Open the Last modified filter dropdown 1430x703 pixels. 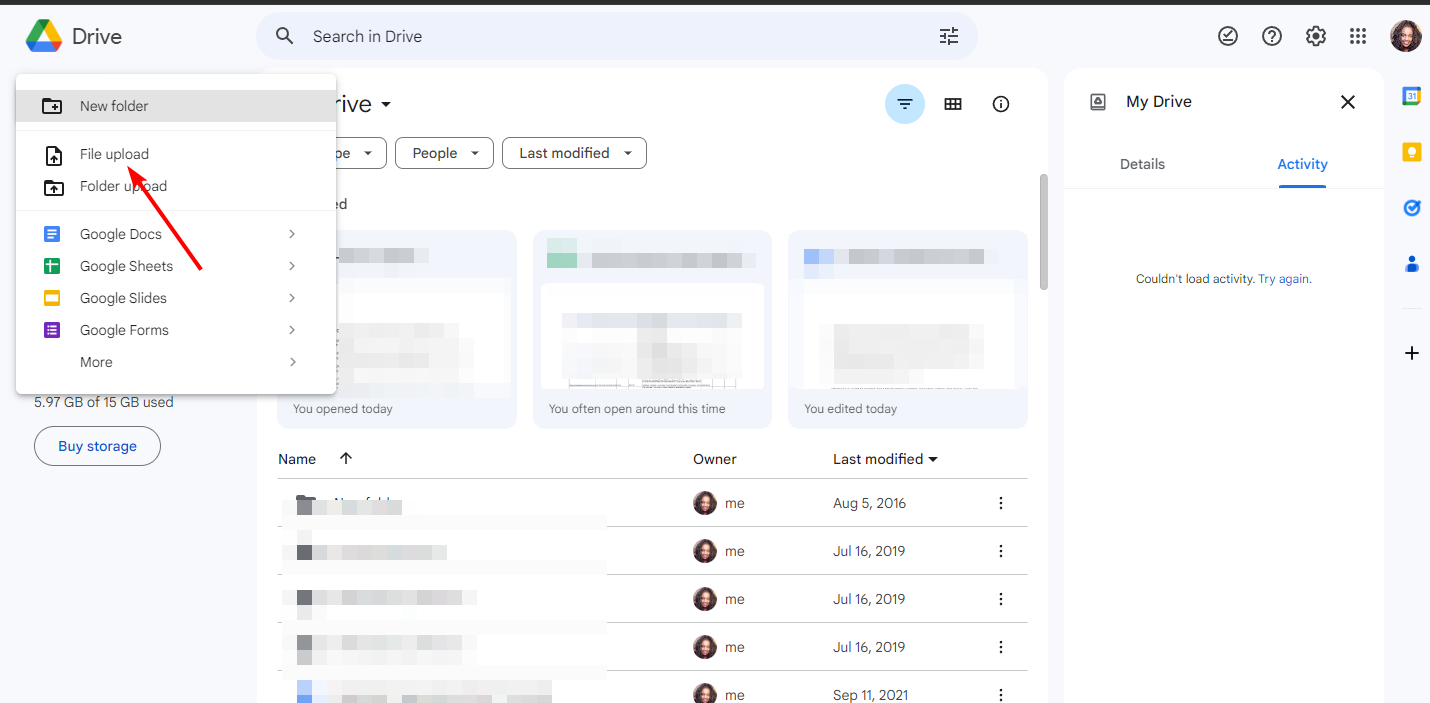pos(574,153)
